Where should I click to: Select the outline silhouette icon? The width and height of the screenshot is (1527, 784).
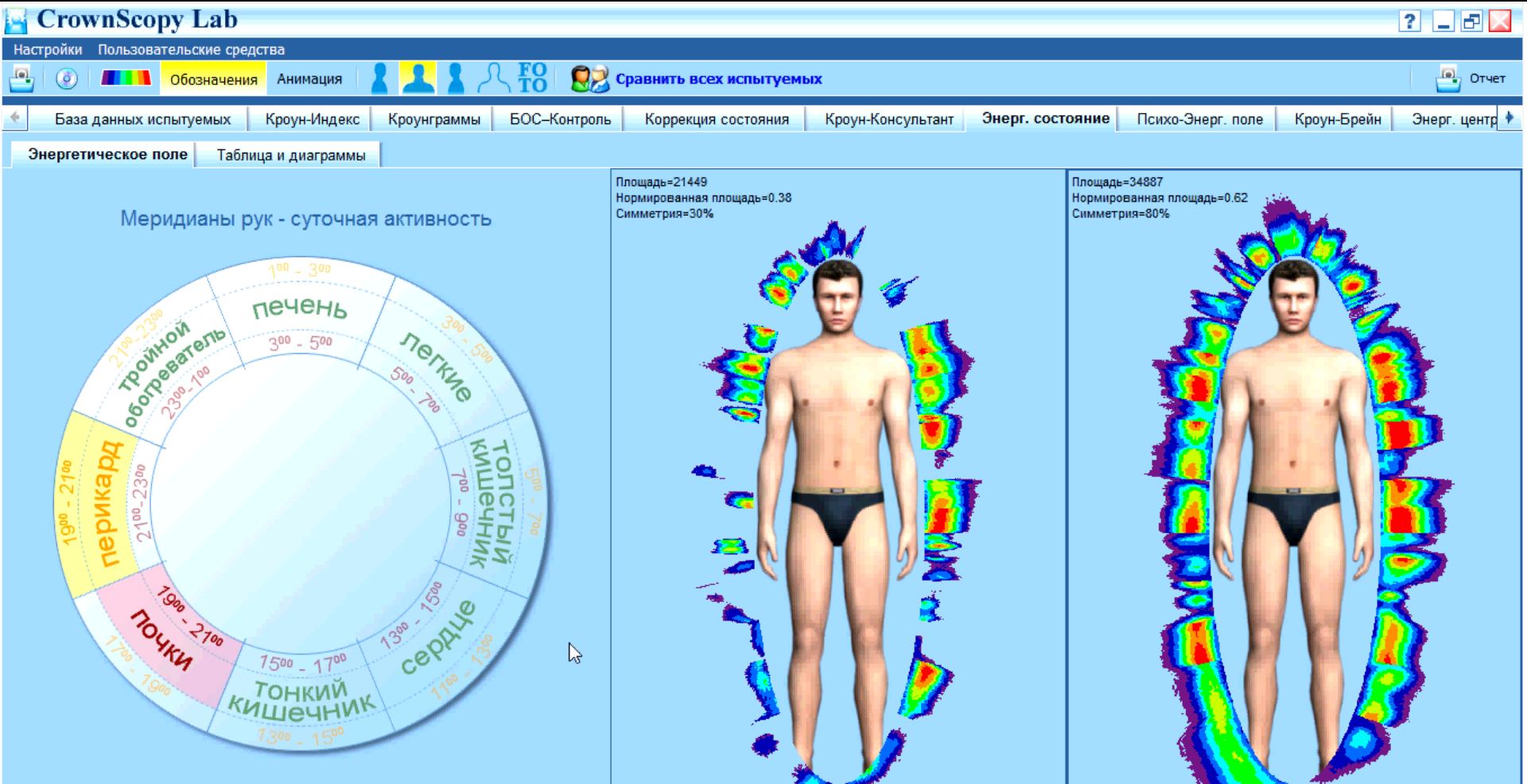(493, 79)
